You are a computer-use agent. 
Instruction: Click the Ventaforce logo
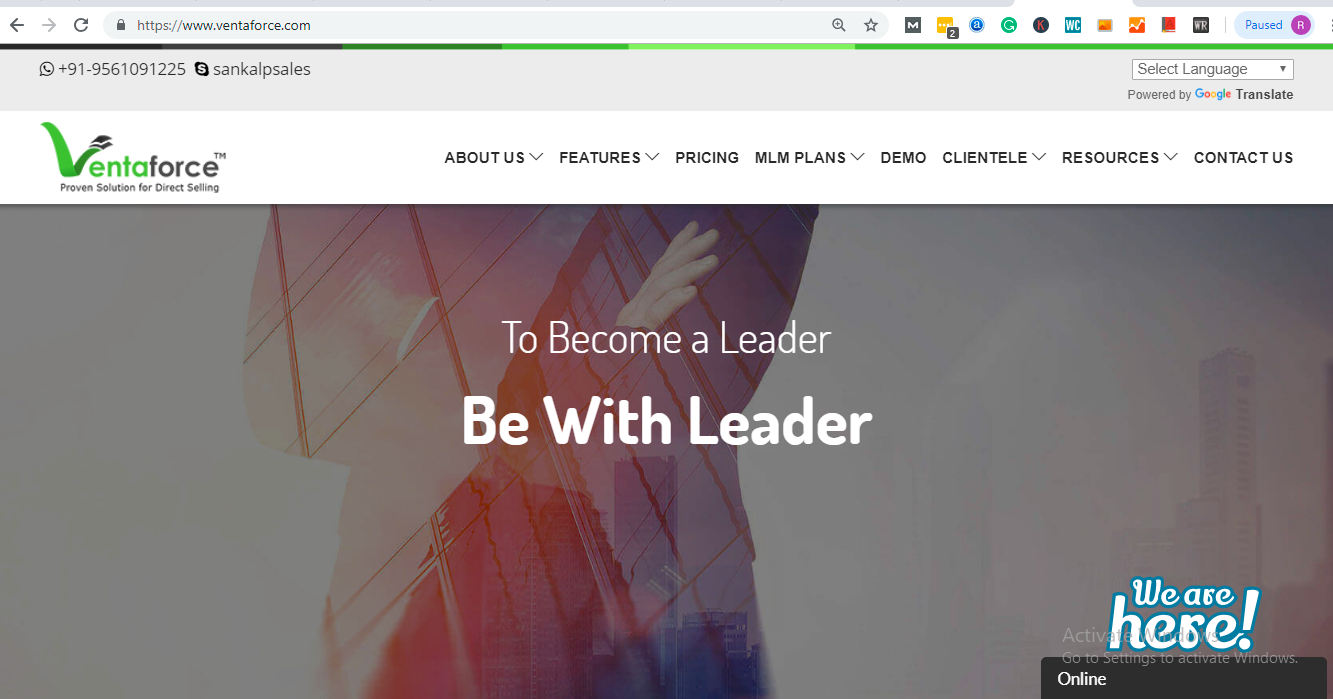pos(133,157)
